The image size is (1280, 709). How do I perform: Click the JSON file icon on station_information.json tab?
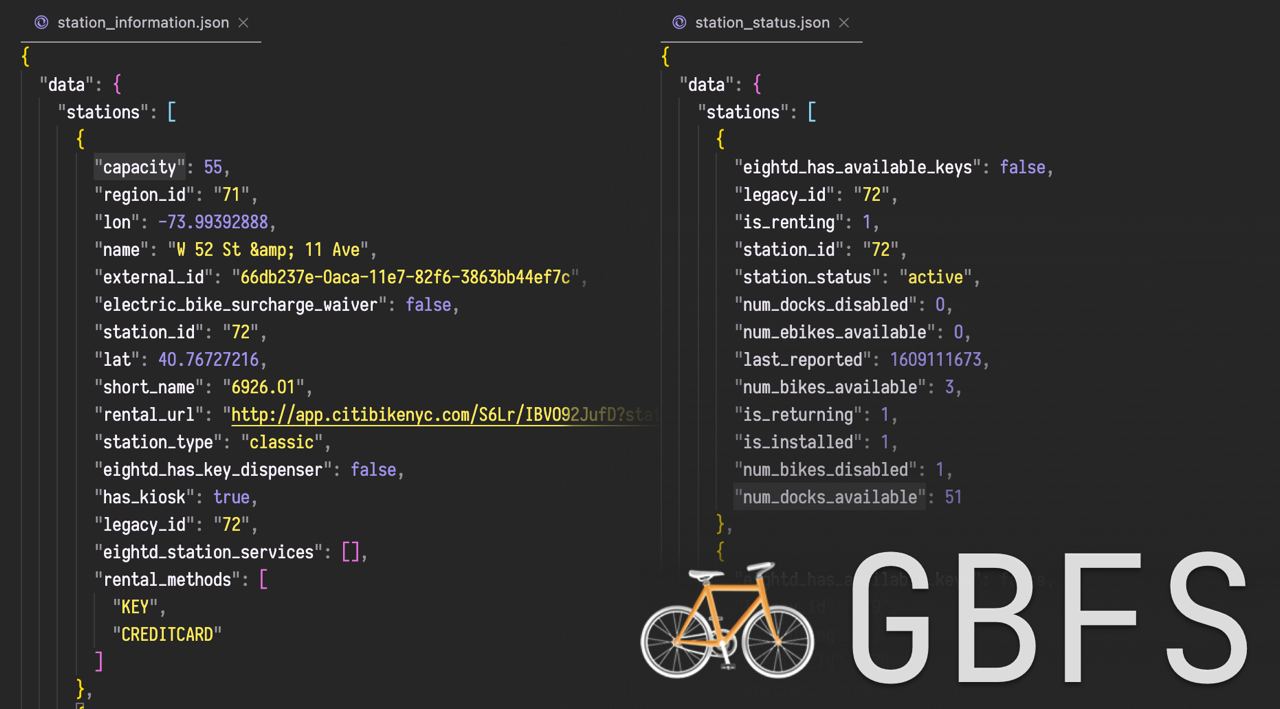41,22
